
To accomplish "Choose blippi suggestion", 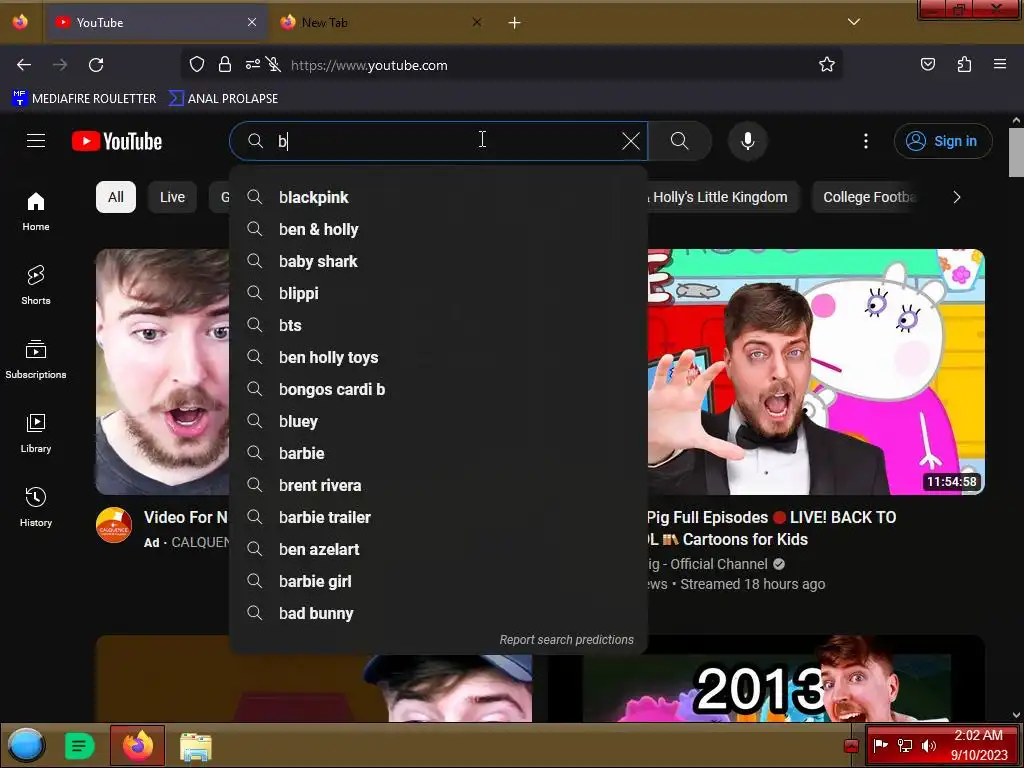I will [438, 293].
